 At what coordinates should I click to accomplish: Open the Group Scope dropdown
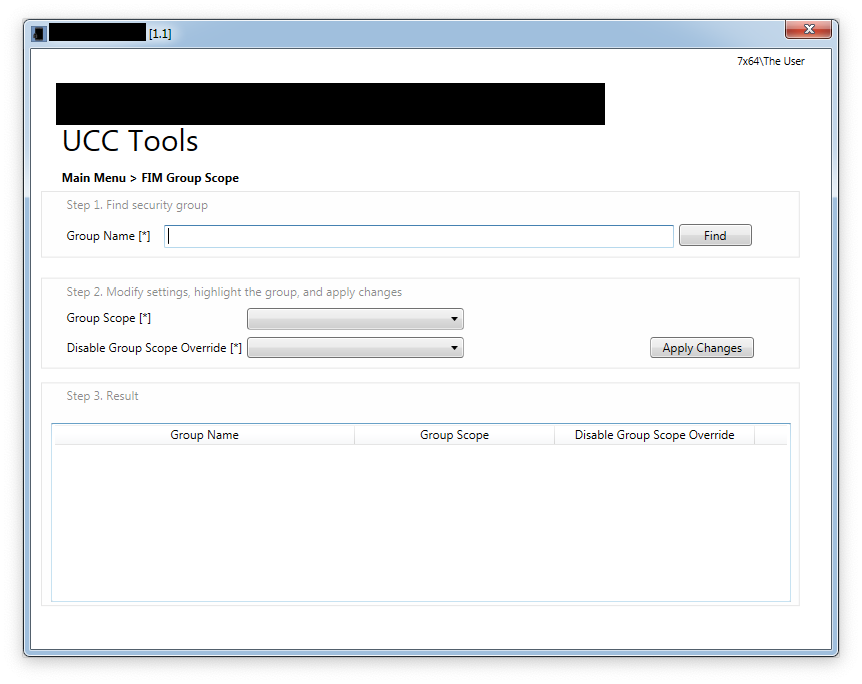coord(355,319)
